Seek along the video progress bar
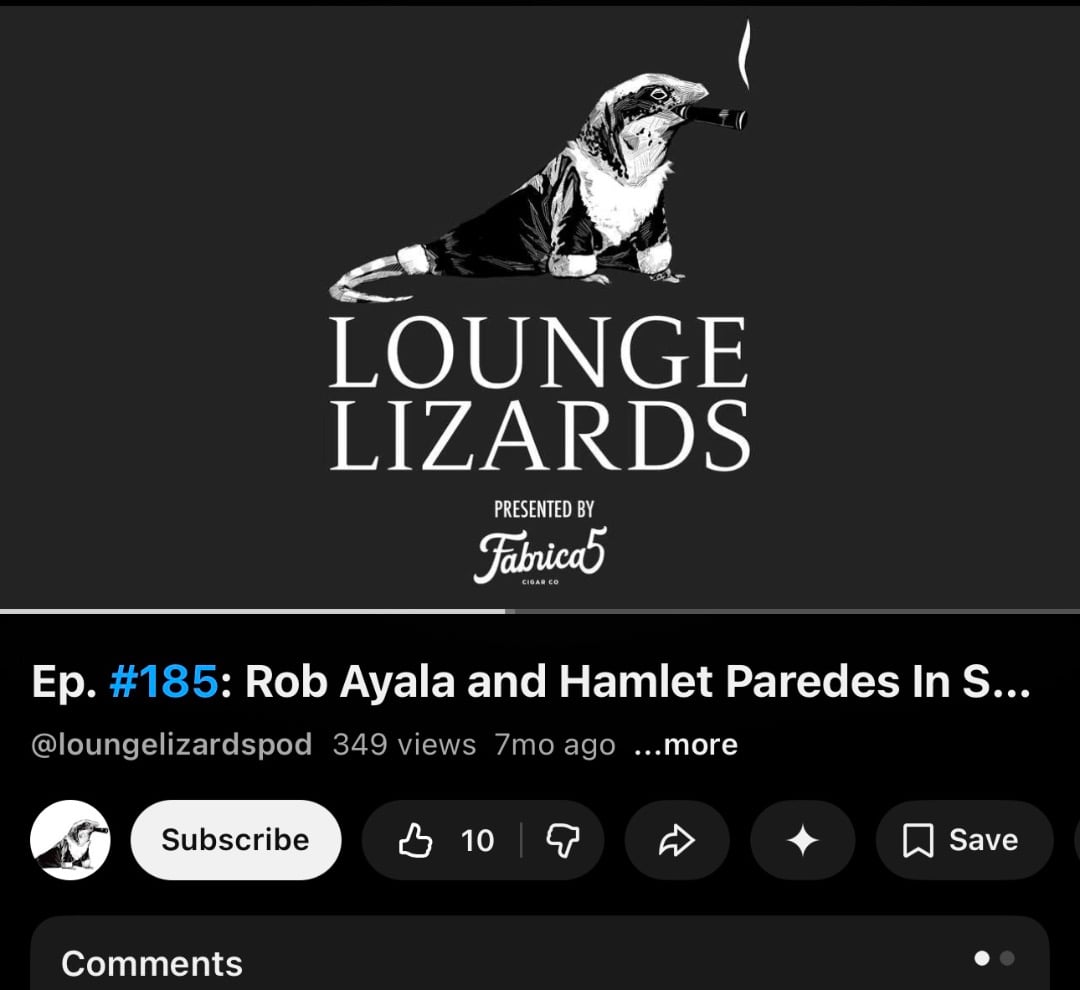 (x=540, y=611)
